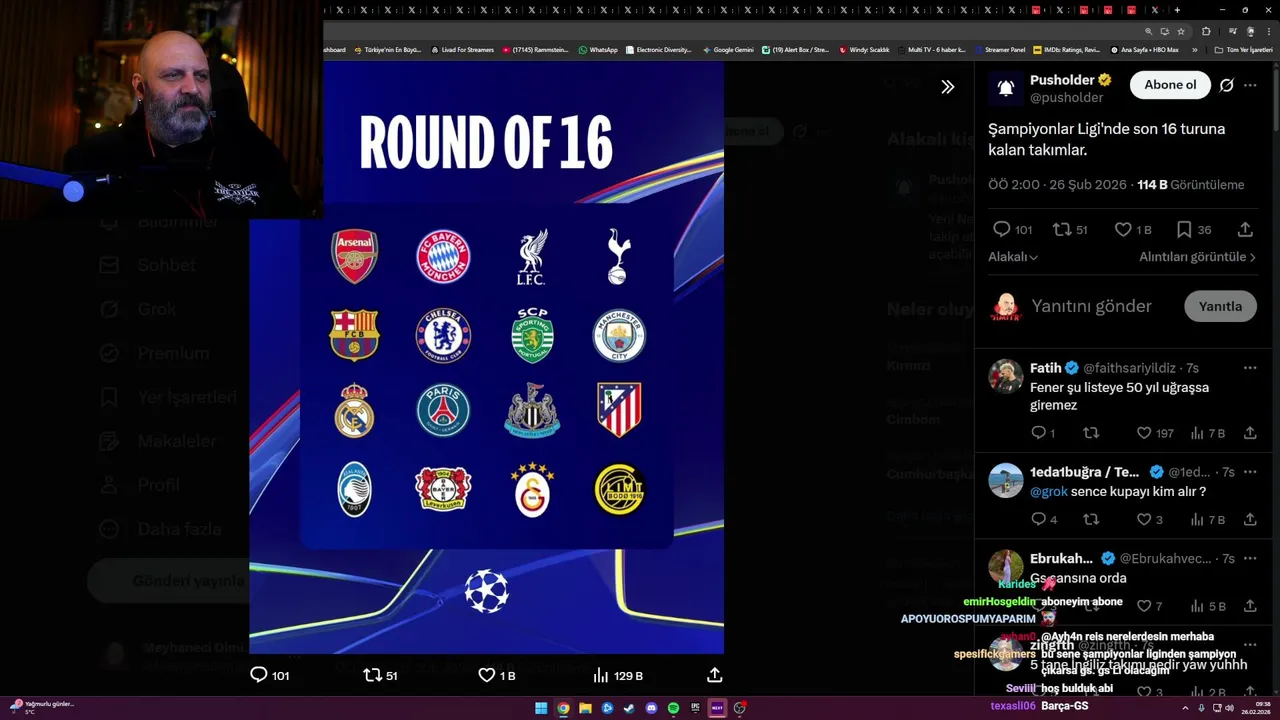Open Chrome from the taskbar
The height and width of the screenshot is (720, 1280).
coord(563,708)
